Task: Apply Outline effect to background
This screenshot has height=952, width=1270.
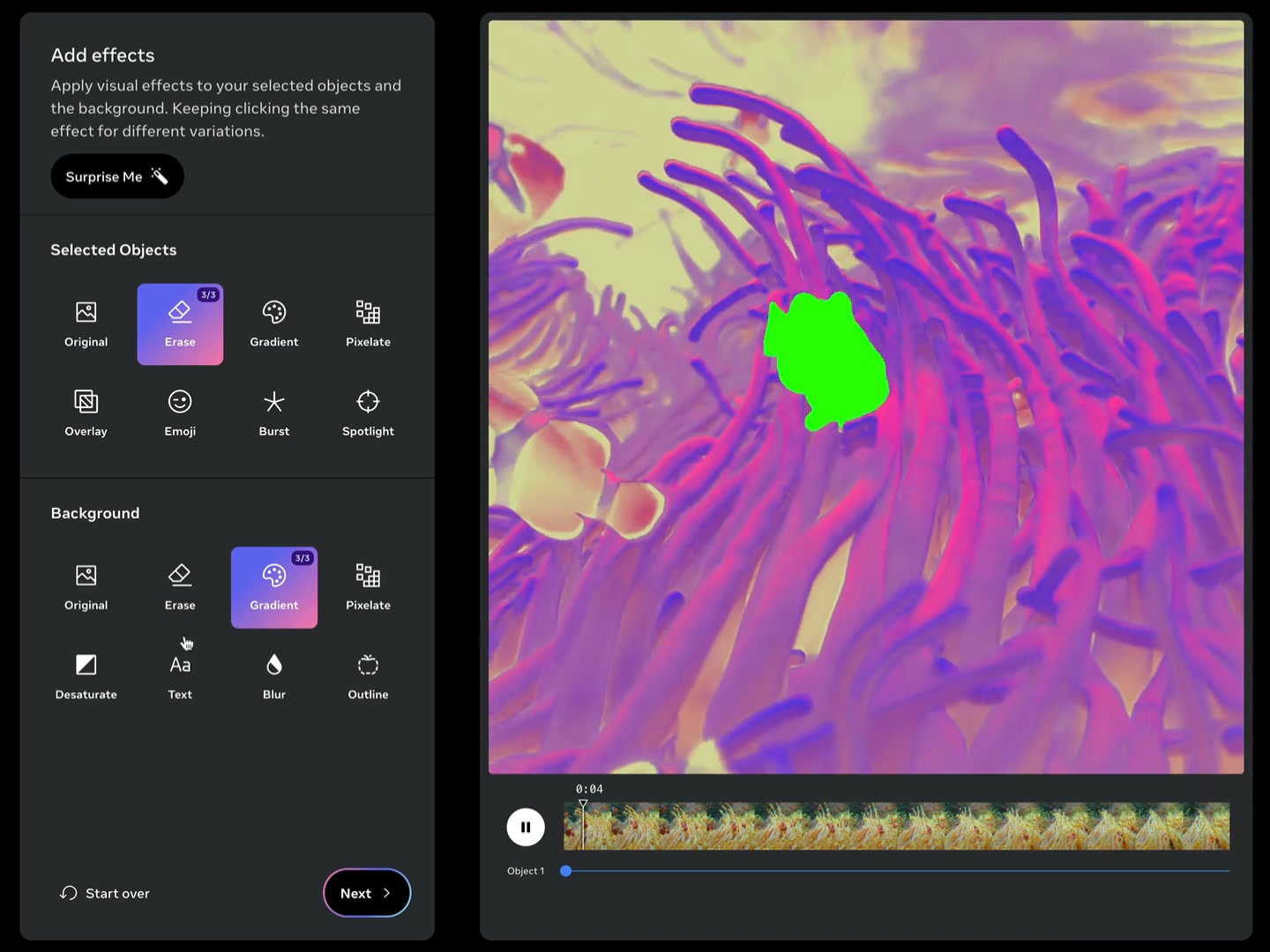Action: [x=368, y=677]
